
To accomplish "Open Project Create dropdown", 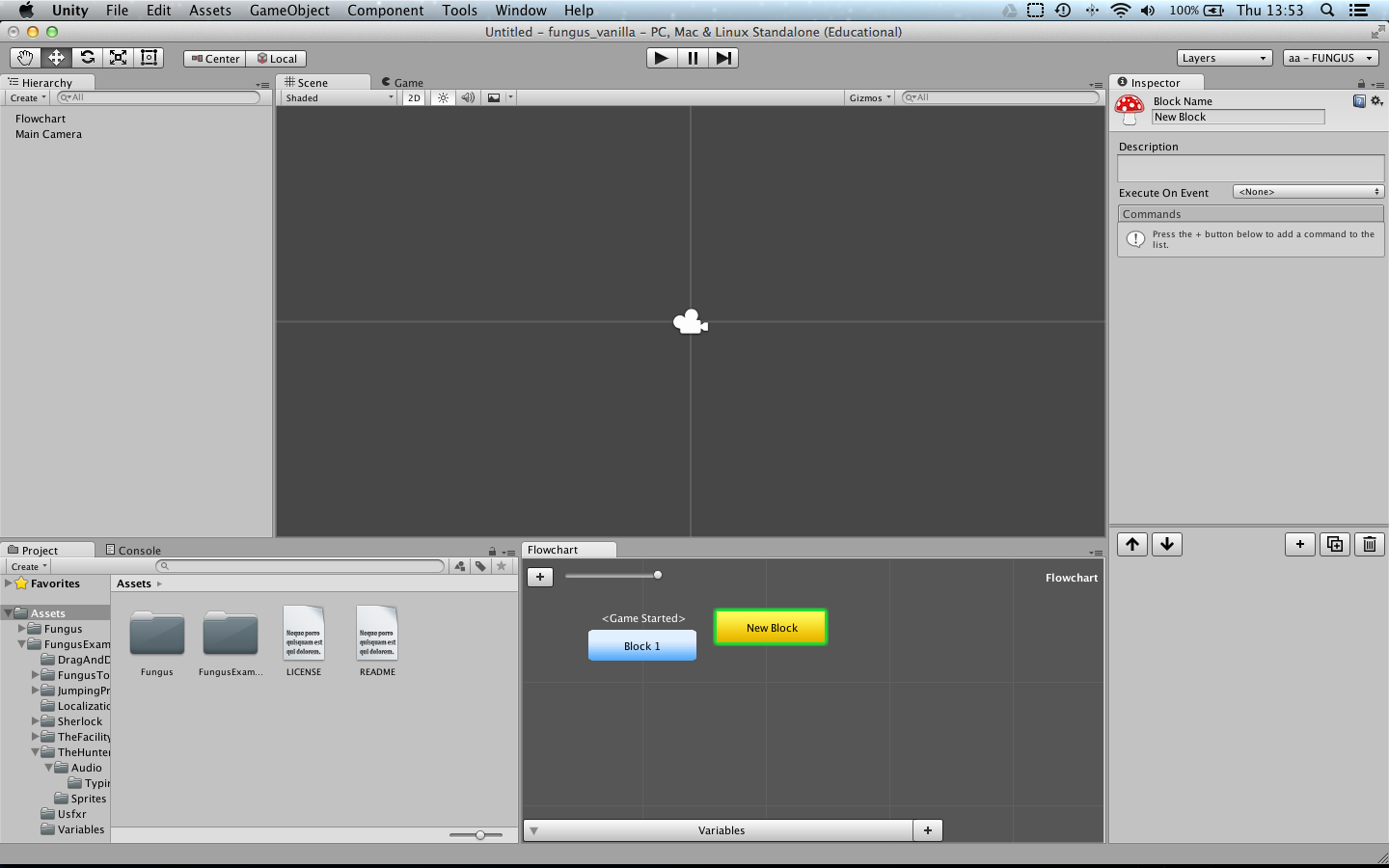I will coord(29,566).
